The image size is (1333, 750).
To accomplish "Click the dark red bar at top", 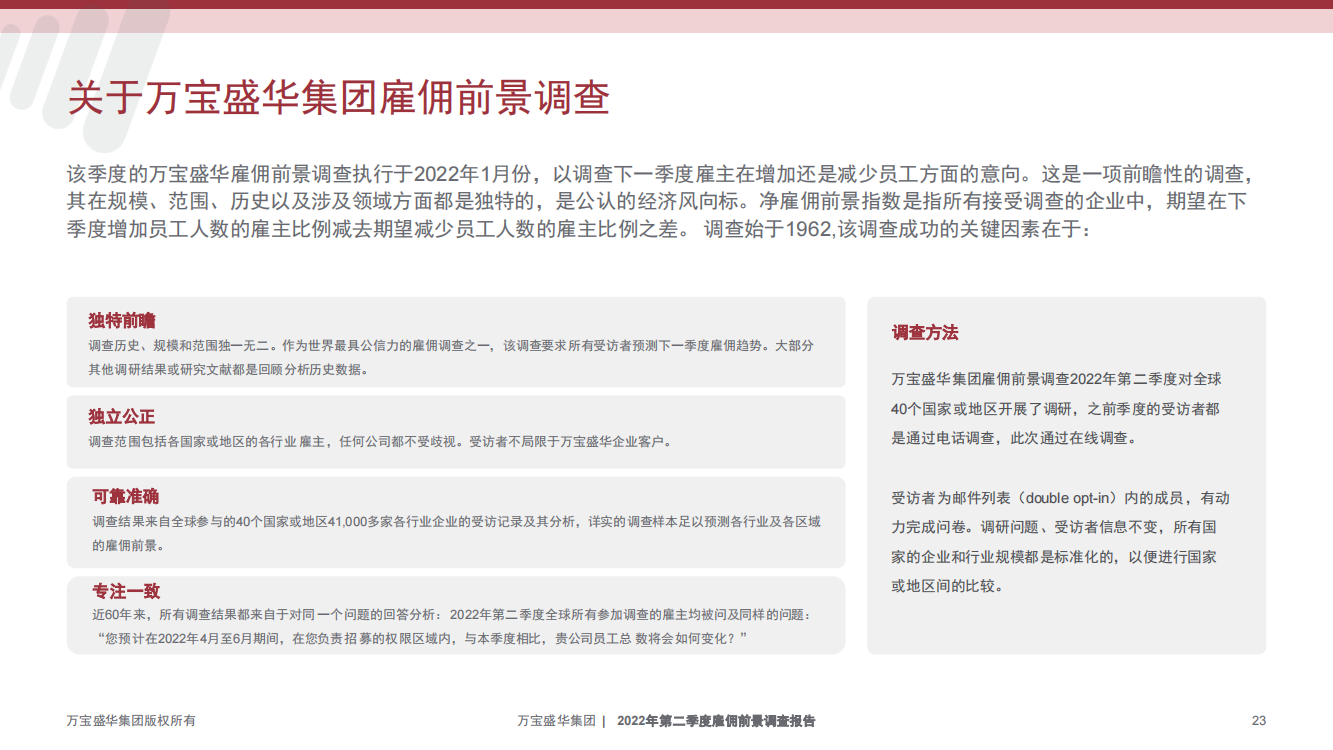I will [x=666, y=4].
